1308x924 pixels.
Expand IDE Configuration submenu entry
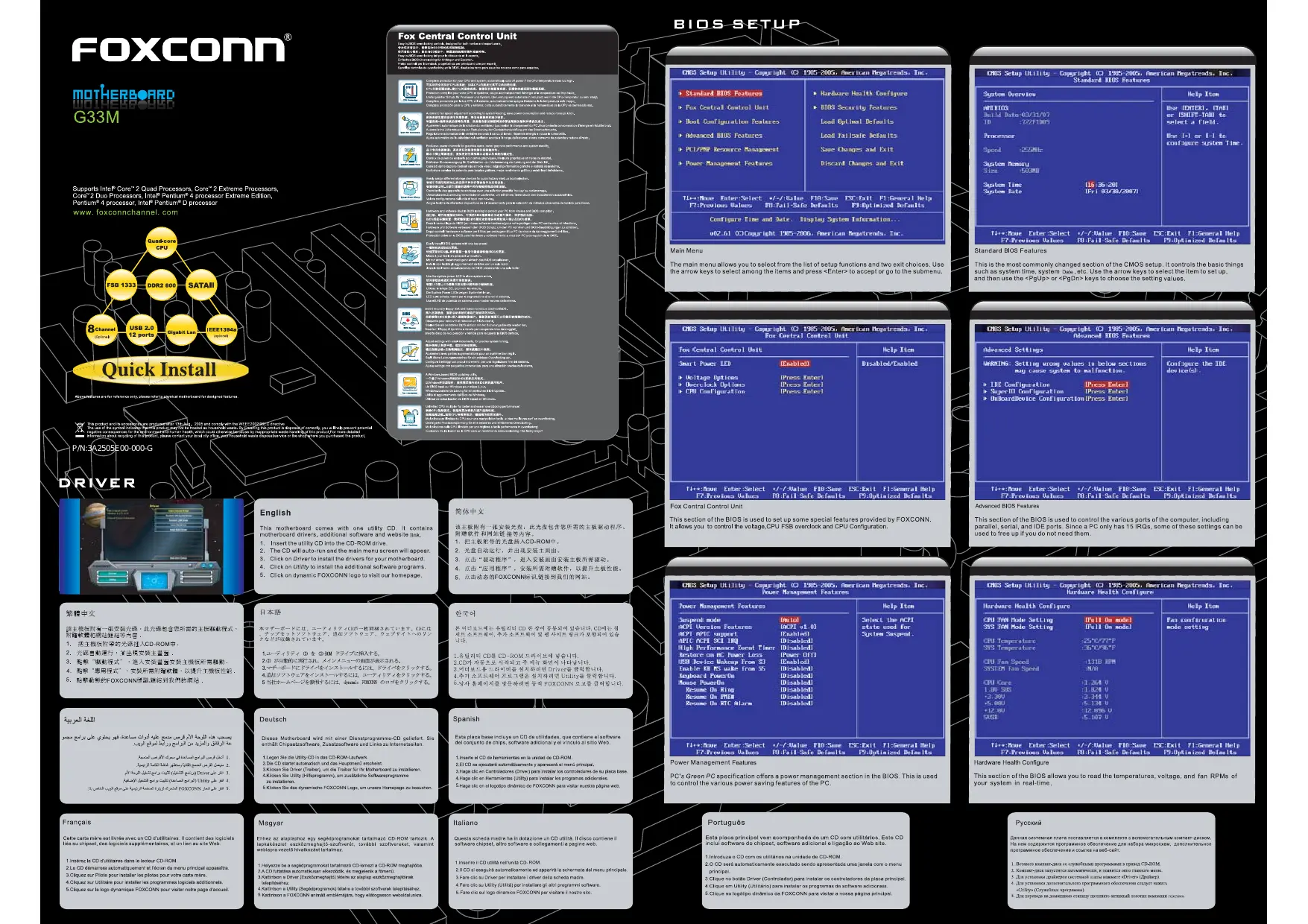[x=1016, y=385]
